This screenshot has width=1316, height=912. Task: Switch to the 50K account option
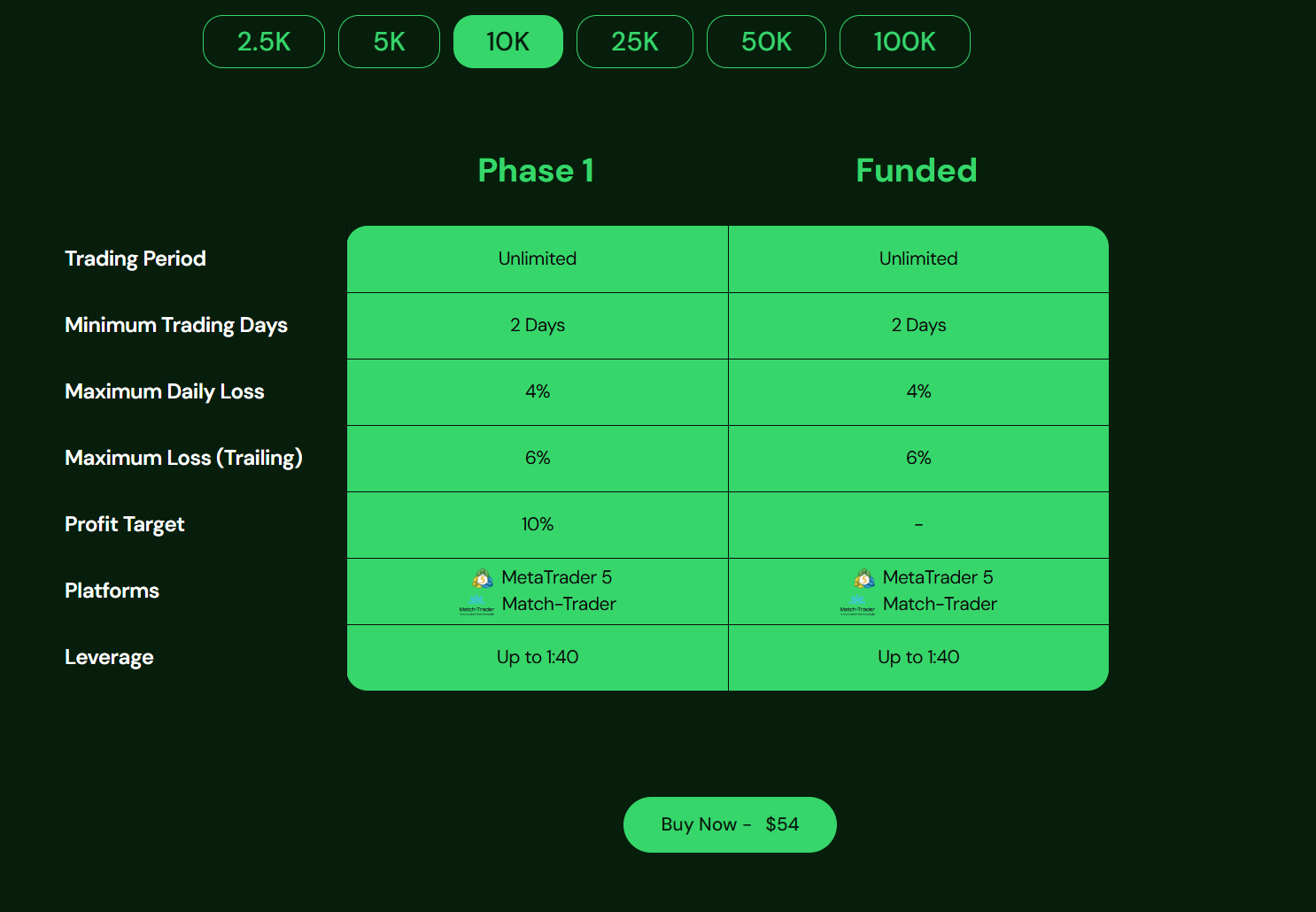[x=766, y=42]
